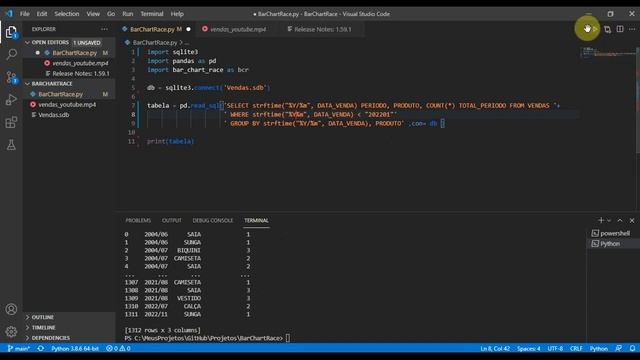Run the Python file with play button

(594, 29)
